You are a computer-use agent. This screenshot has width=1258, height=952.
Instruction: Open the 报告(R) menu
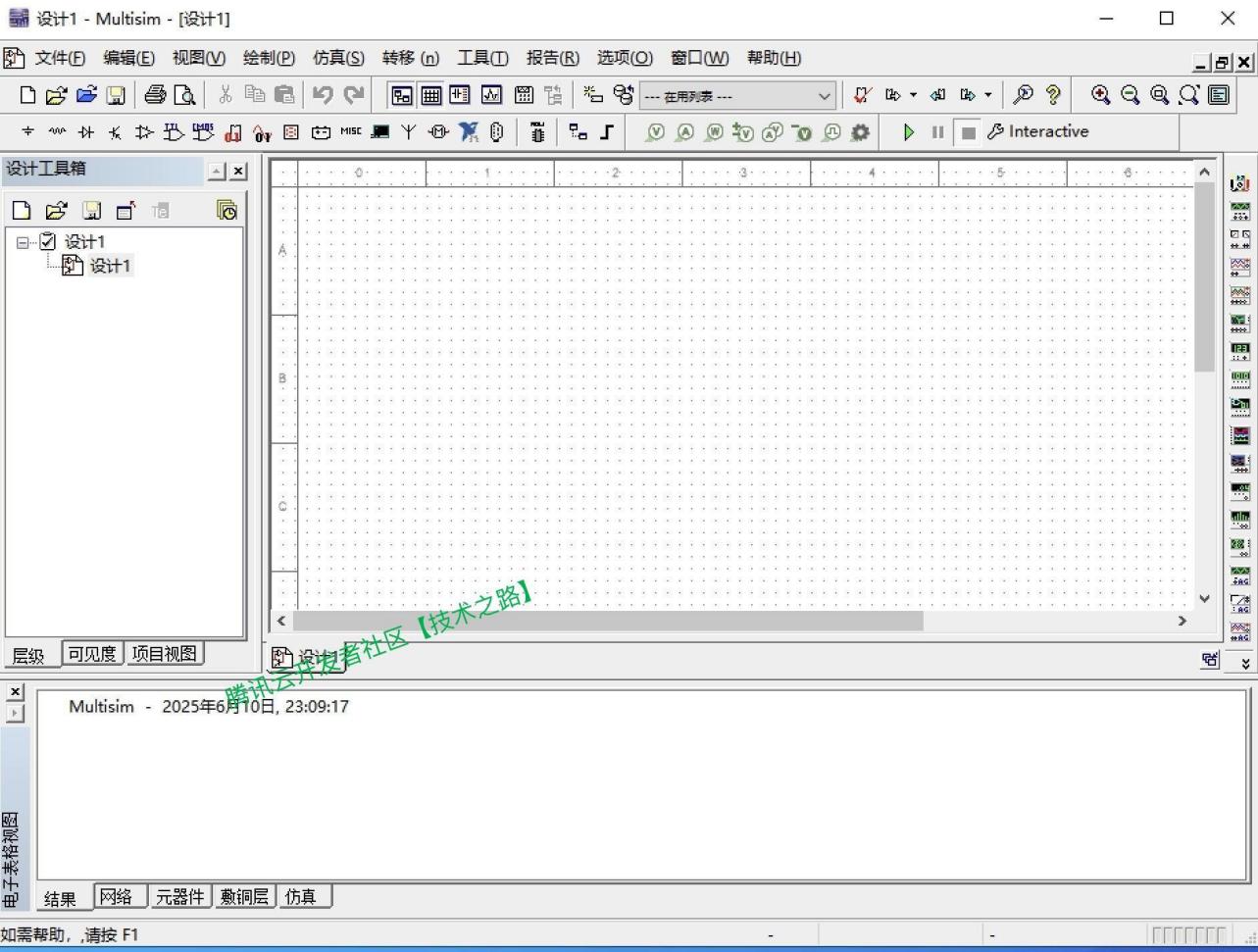(x=552, y=58)
